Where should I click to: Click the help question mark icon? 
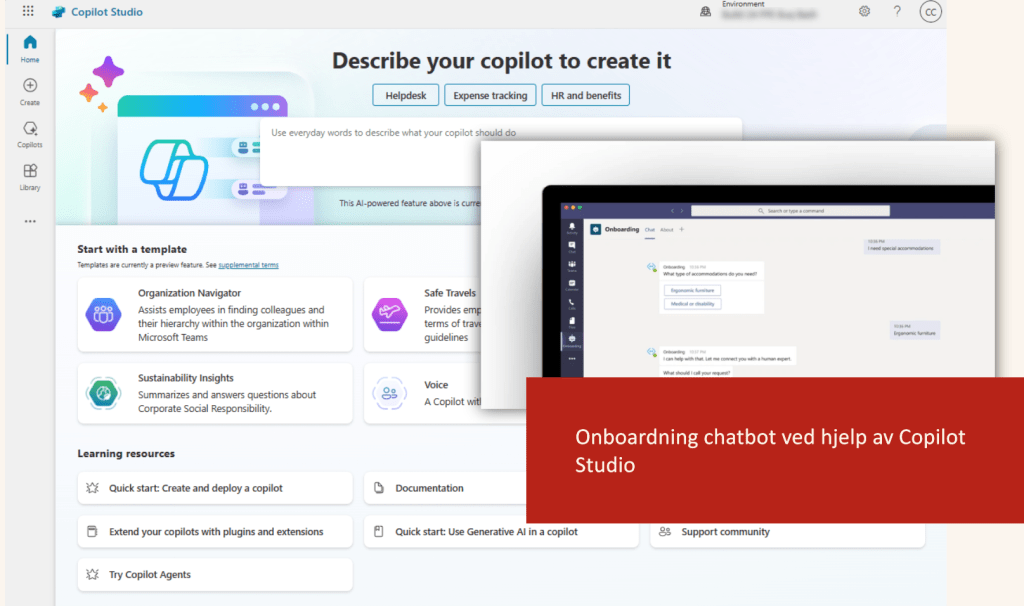(897, 12)
